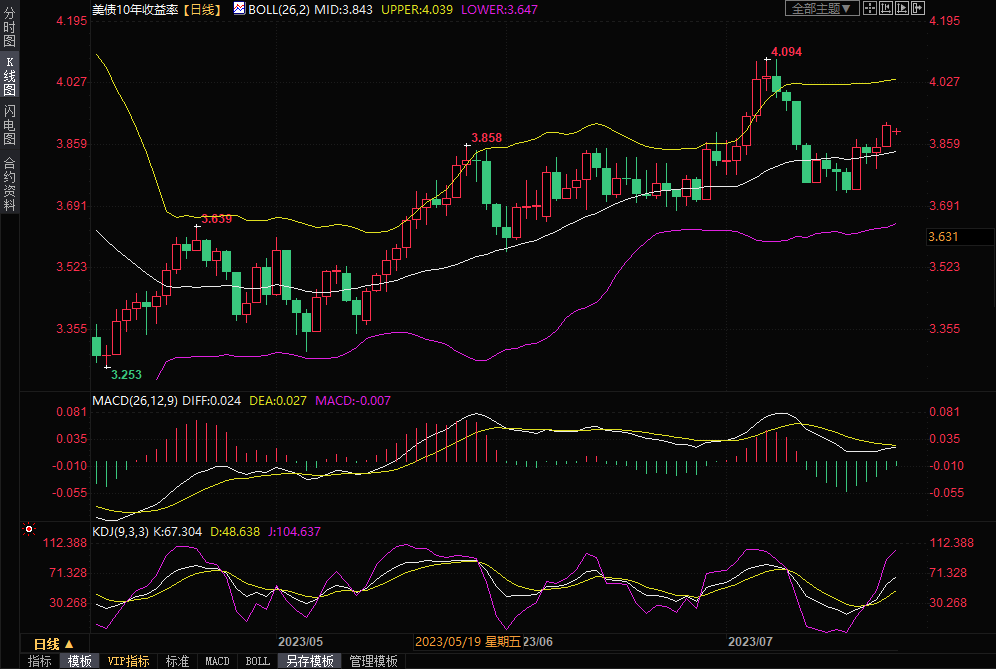Click the 管理模板 button
Viewport: 996px width, 669px height.
(x=373, y=661)
